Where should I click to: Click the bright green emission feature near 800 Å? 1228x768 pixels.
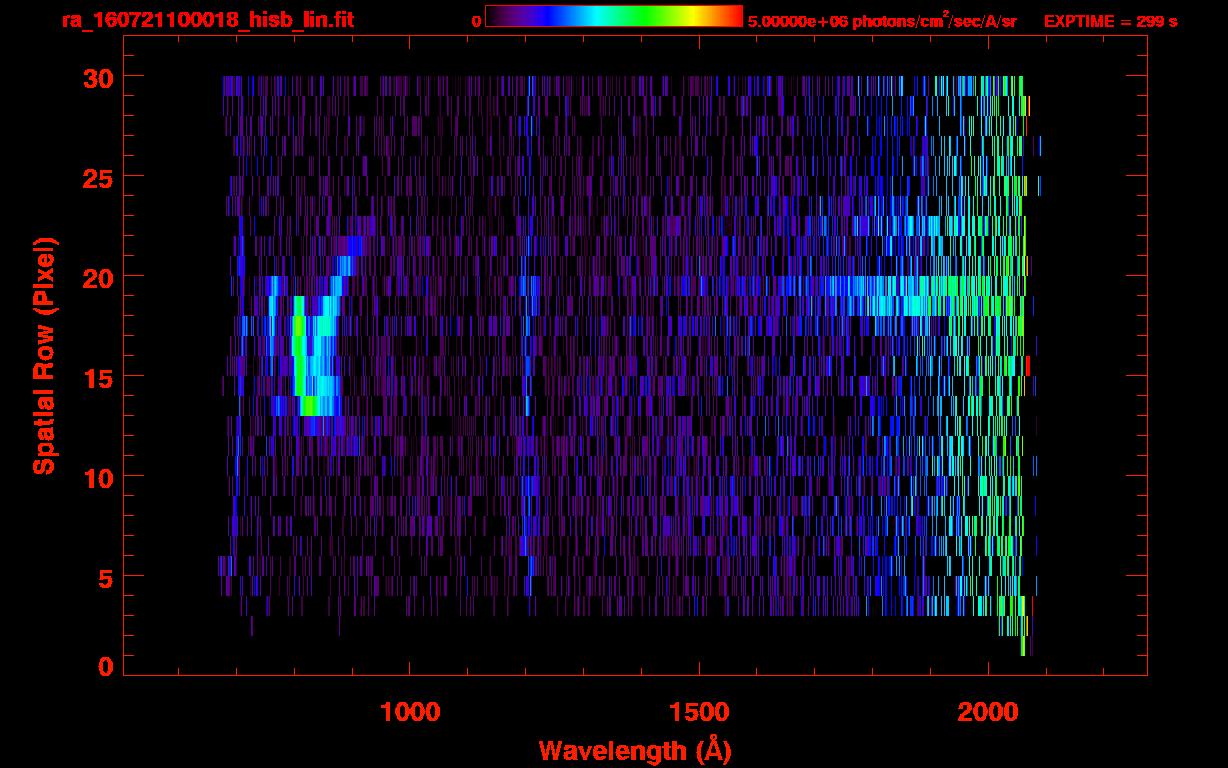[300, 360]
